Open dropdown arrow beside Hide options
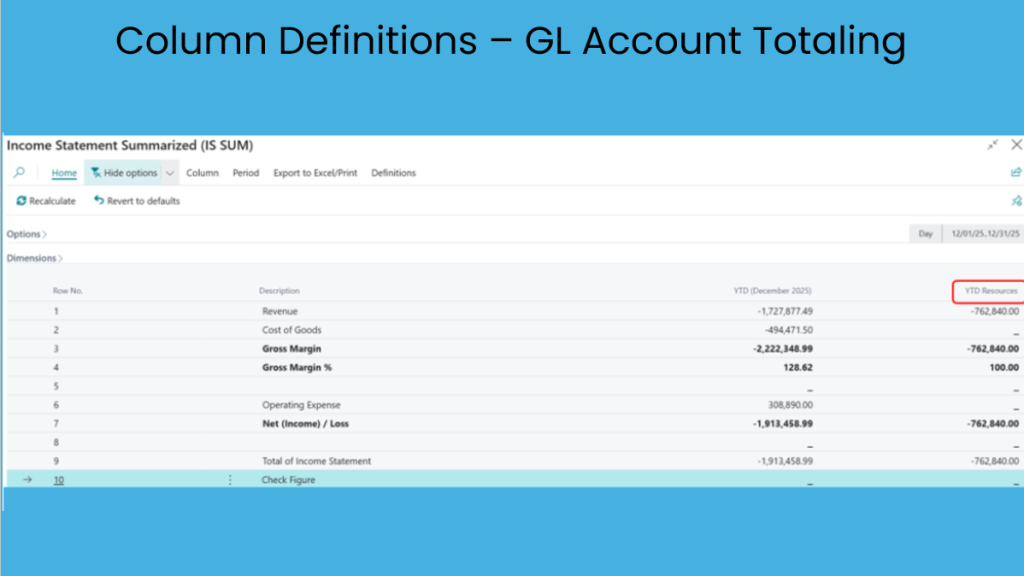The width and height of the screenshot is (1024, 576). point(170,173)
